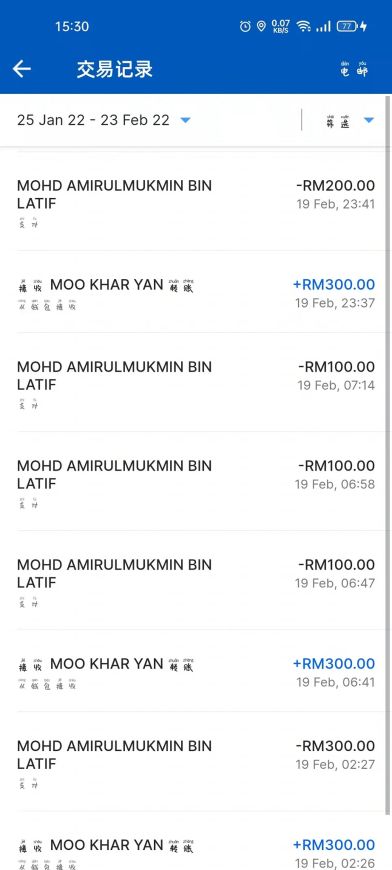
Task: Open the +RM300.00 receipt at 06:41
Action: (196, 671)
